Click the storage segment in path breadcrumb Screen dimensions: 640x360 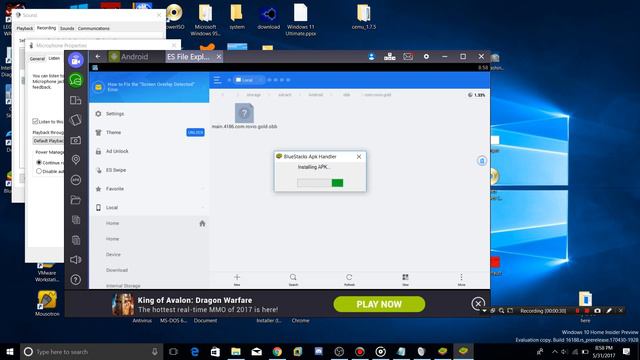click(253, 95)
